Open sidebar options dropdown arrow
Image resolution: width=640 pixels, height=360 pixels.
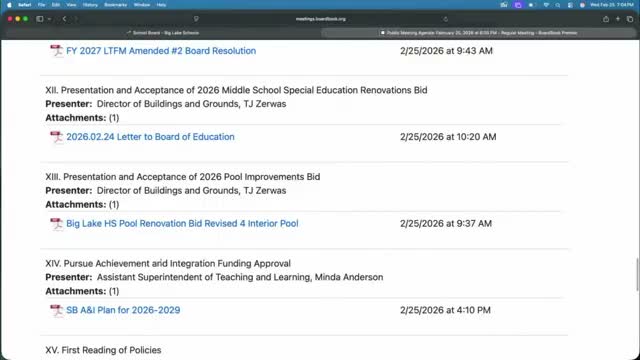(x=49, y=19)
